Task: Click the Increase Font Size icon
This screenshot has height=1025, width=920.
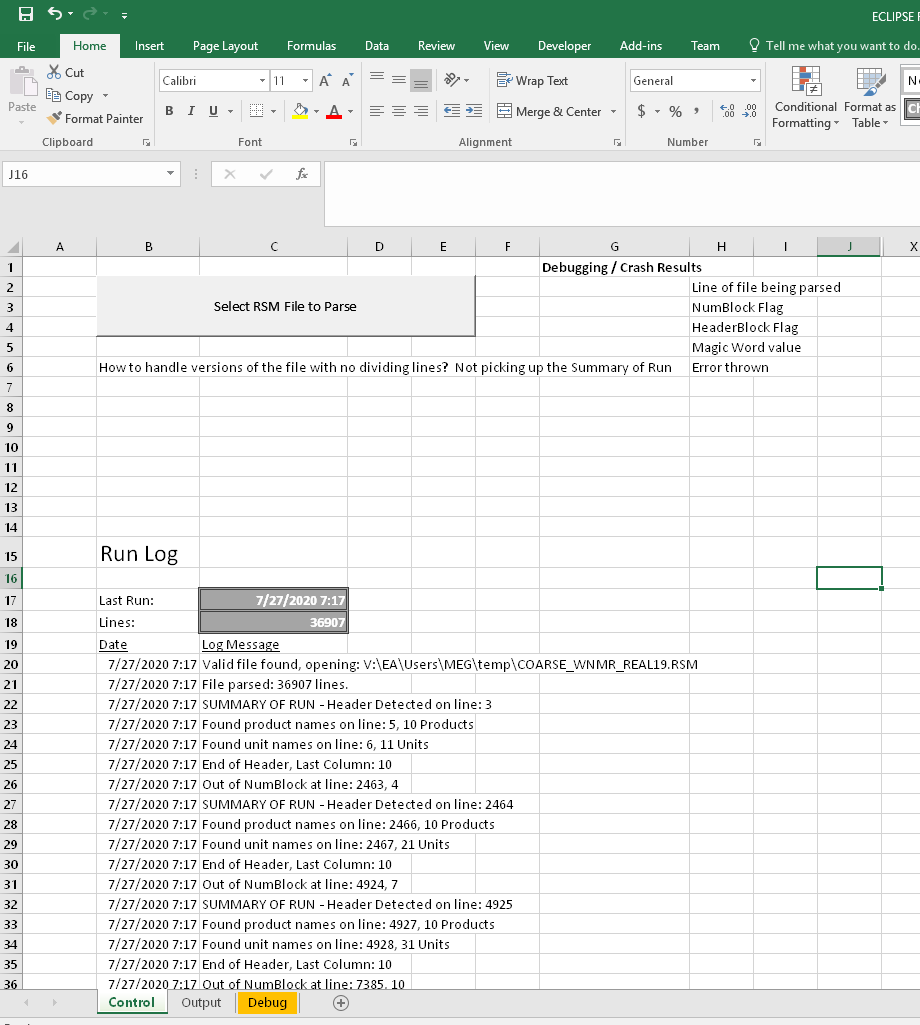Action: coord(327,81)
